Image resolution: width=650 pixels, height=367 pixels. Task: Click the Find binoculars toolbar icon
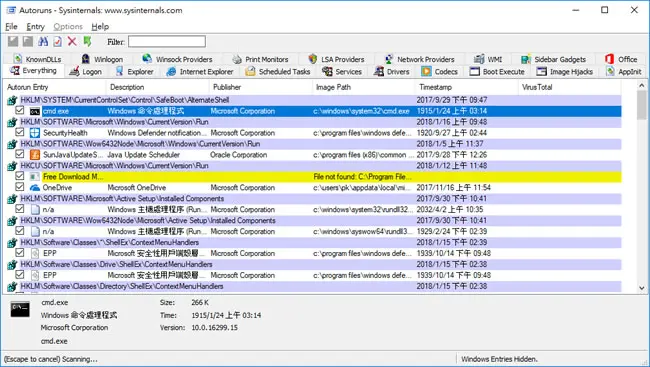pyautogui.click(x=43, y=41)
